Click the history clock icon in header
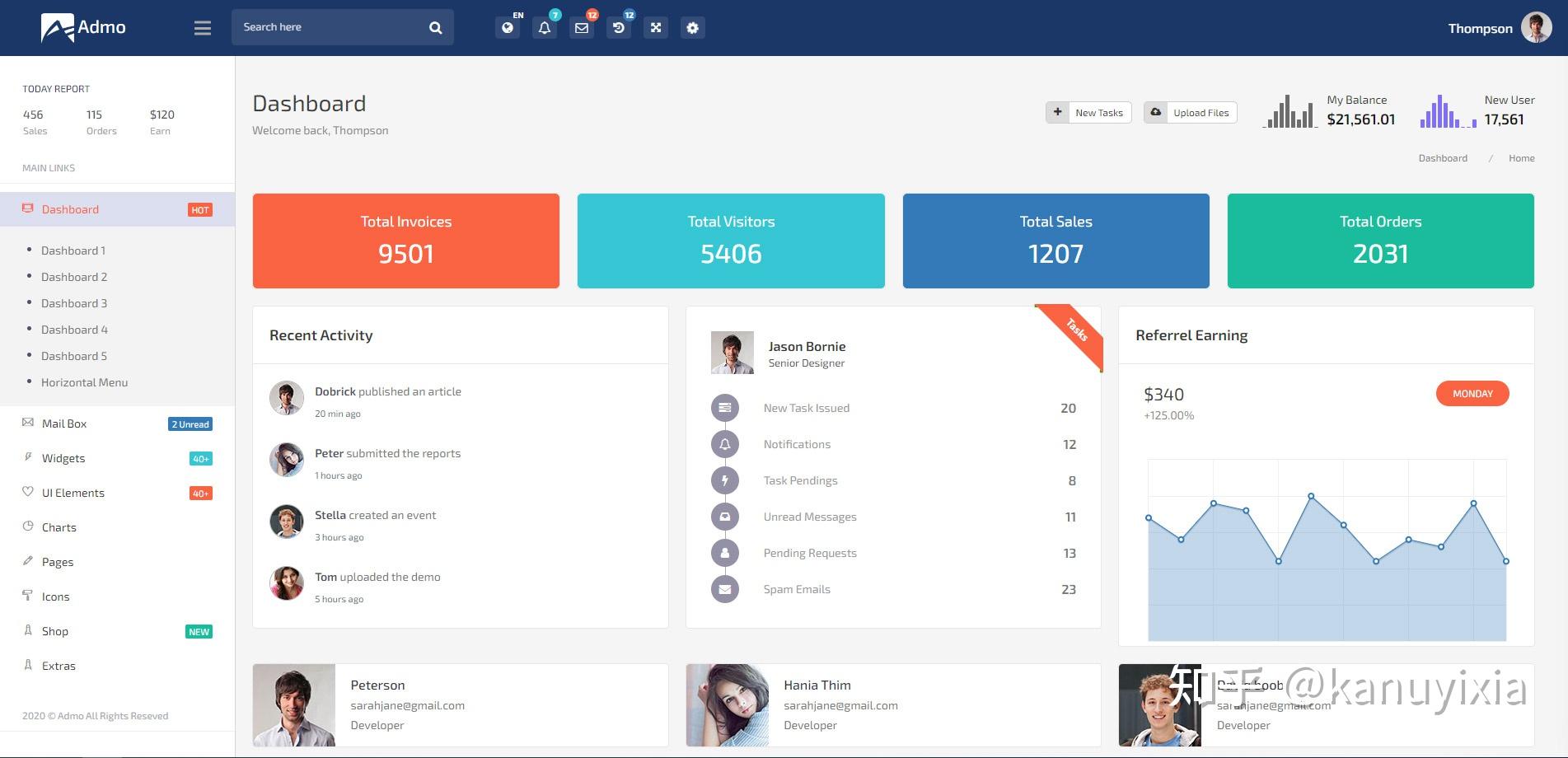Viewport: 1568px width, 758px height. (619, 28)
